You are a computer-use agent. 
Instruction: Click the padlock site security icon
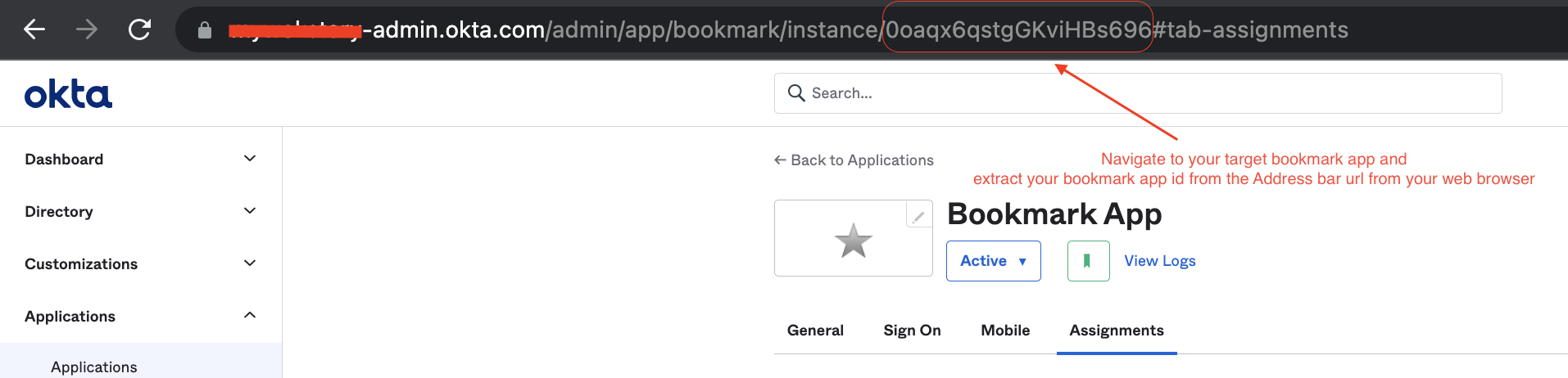point(205,31)
